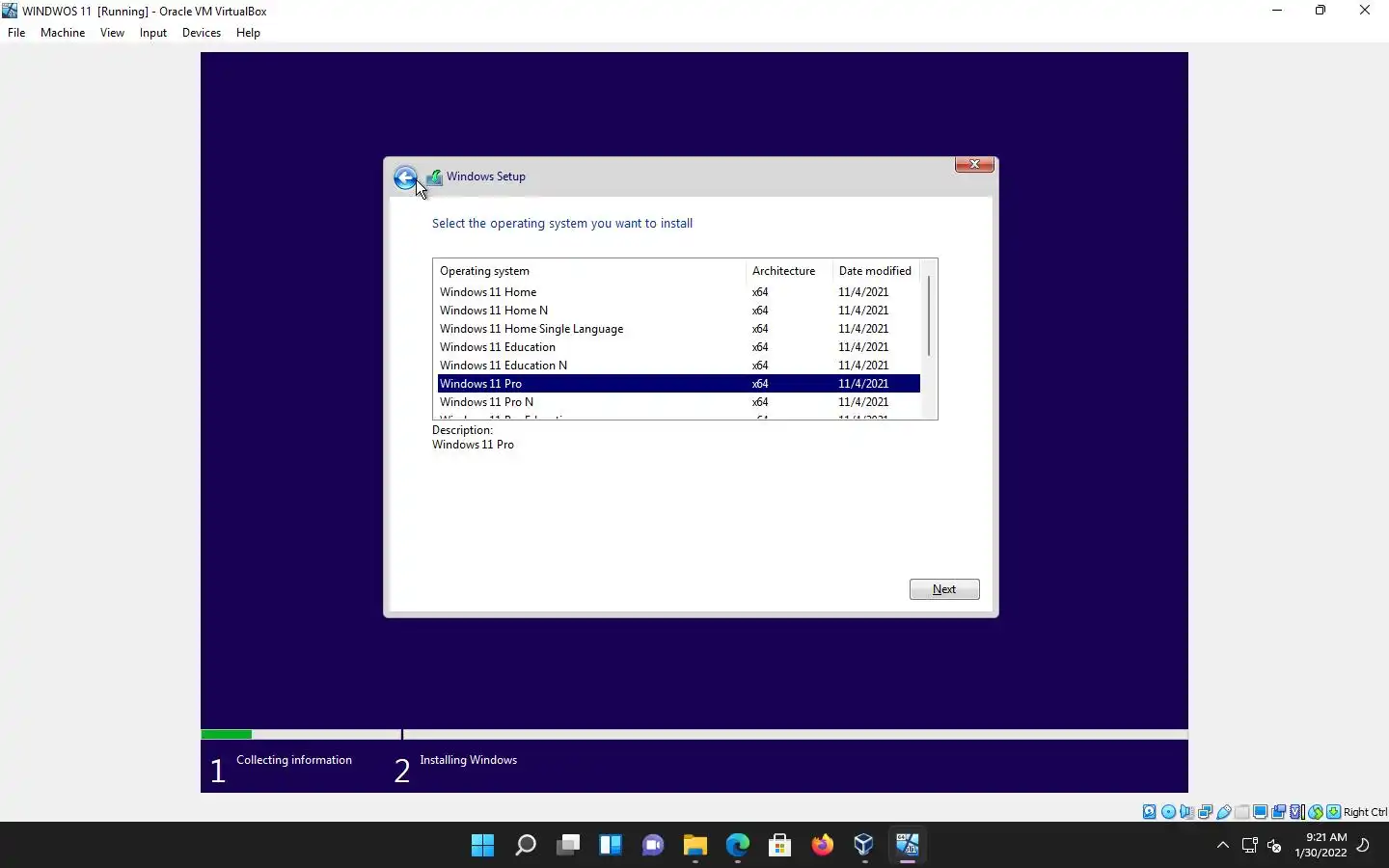
Task: Click the display settings indicator icon
Action: [x=1261, y=812]
